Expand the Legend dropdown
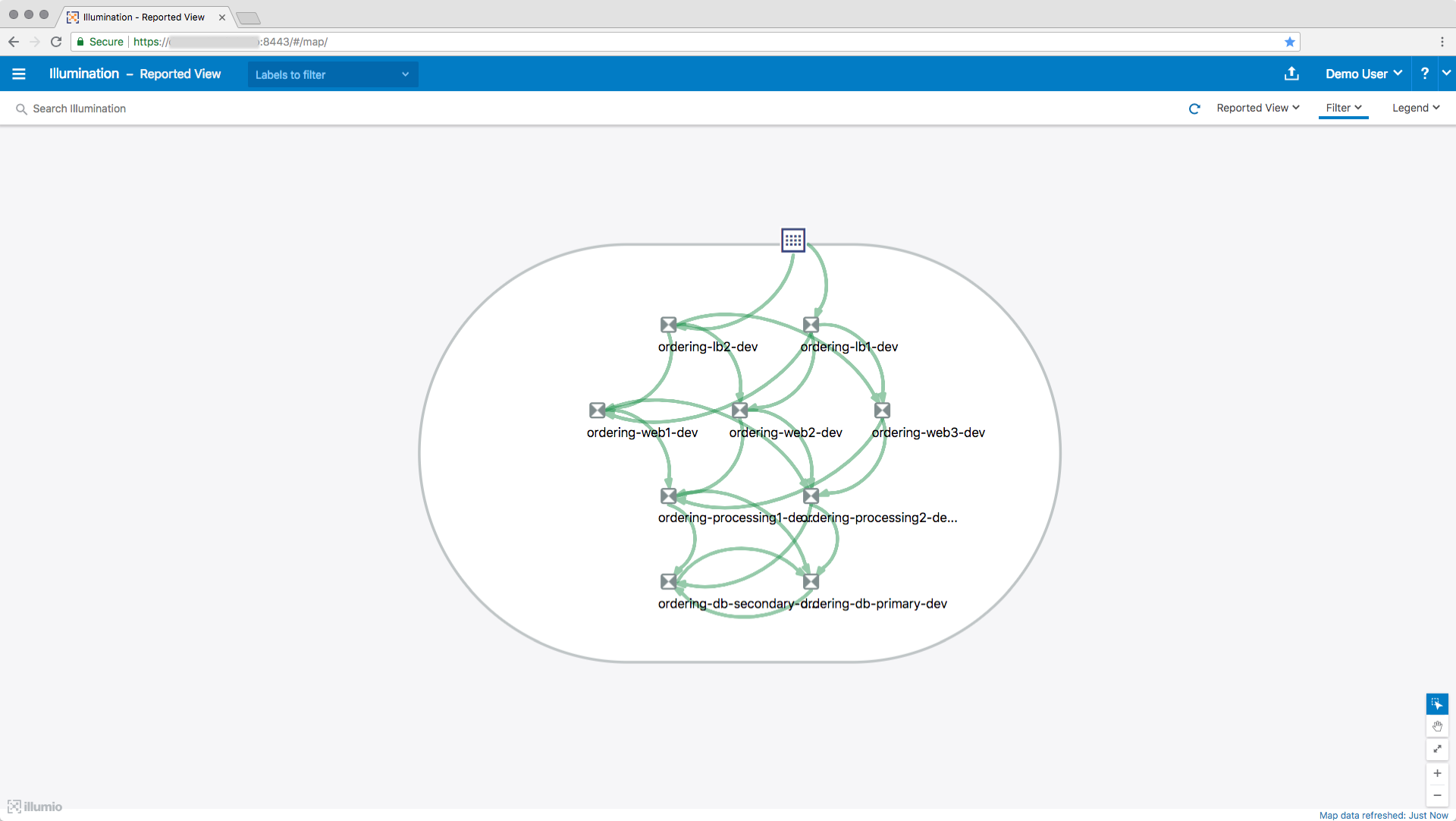The height and width of the screenshot is (821, 1456). coord(1416,108)
